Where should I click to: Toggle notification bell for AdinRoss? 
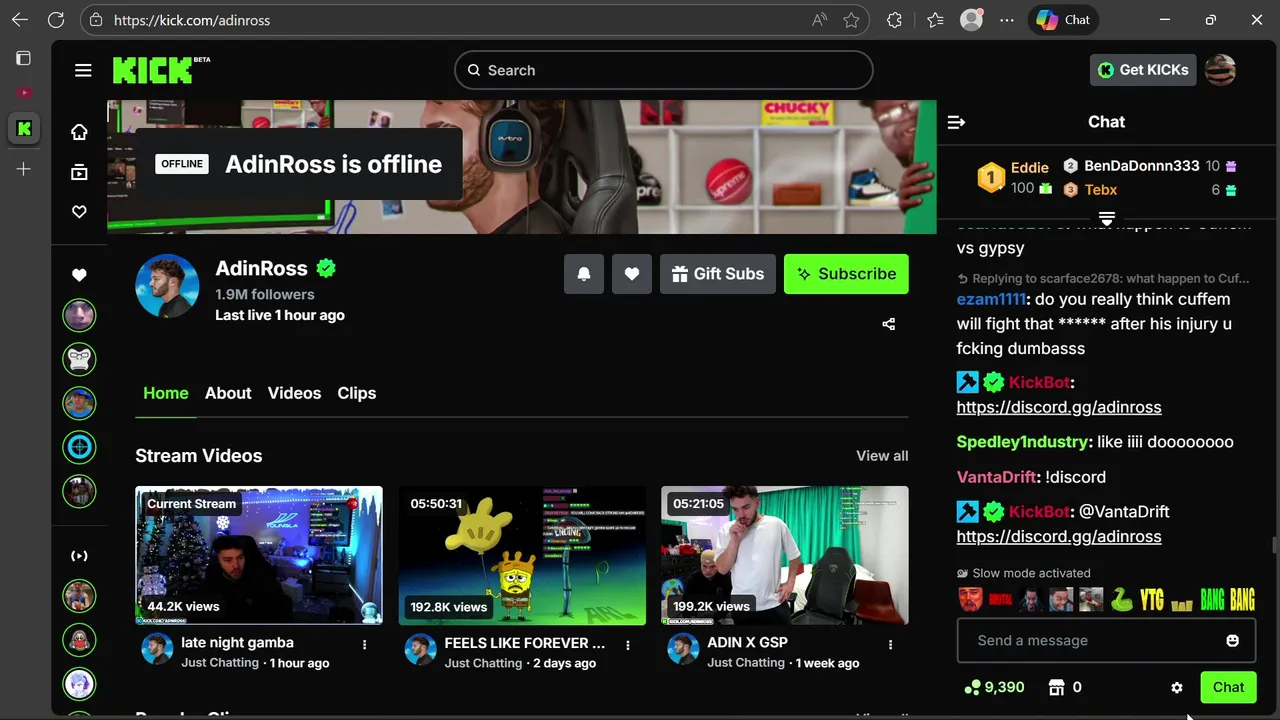point(584,274)
